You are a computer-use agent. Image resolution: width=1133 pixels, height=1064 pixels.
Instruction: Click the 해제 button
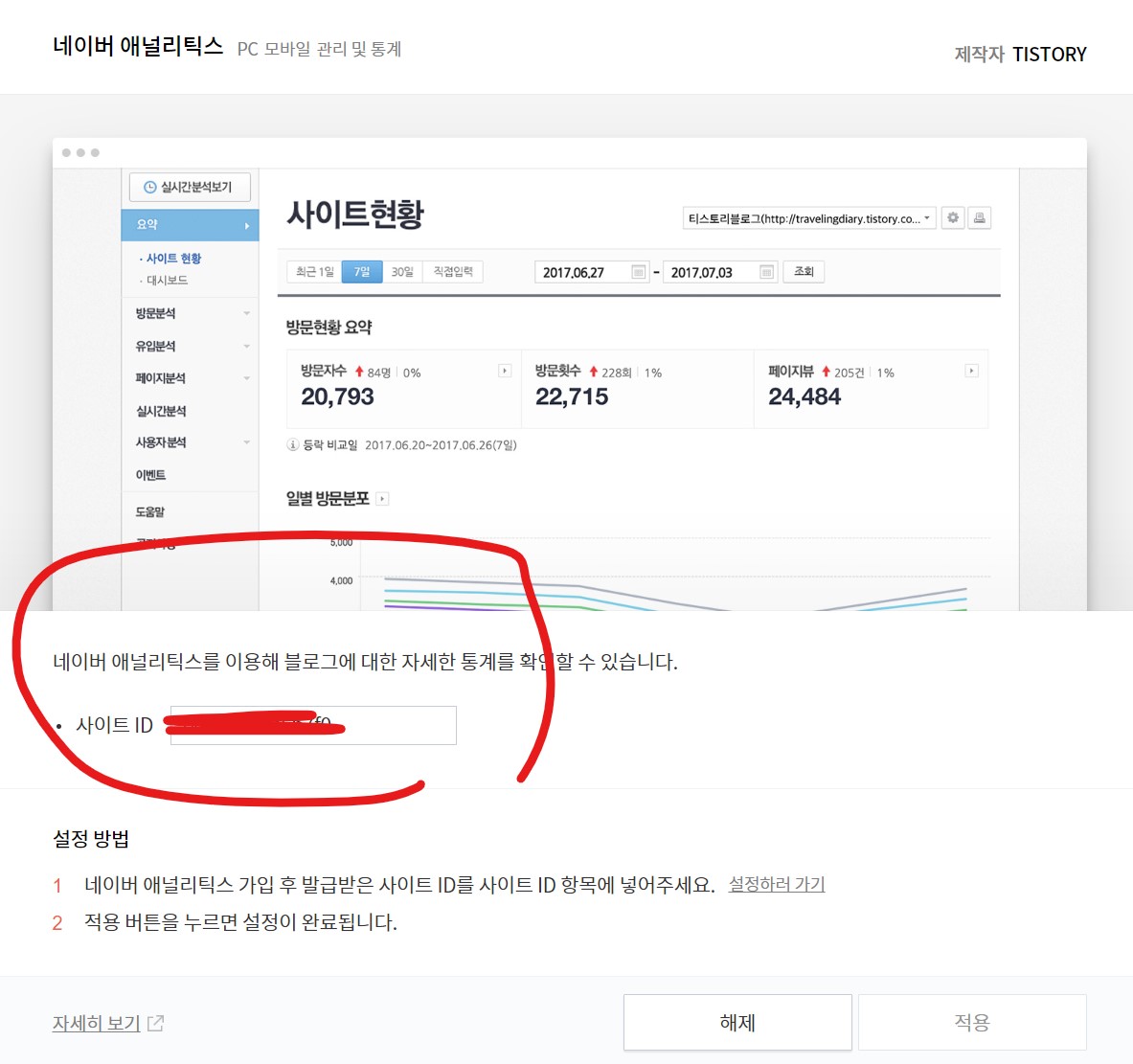click(737, 1022)
